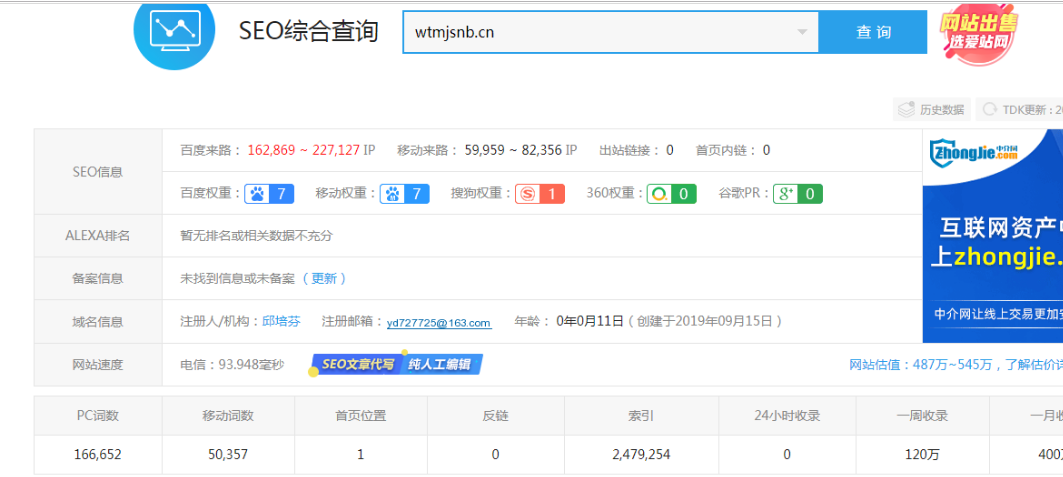Open the Zhongjie.com advertisement

[992, 236]
